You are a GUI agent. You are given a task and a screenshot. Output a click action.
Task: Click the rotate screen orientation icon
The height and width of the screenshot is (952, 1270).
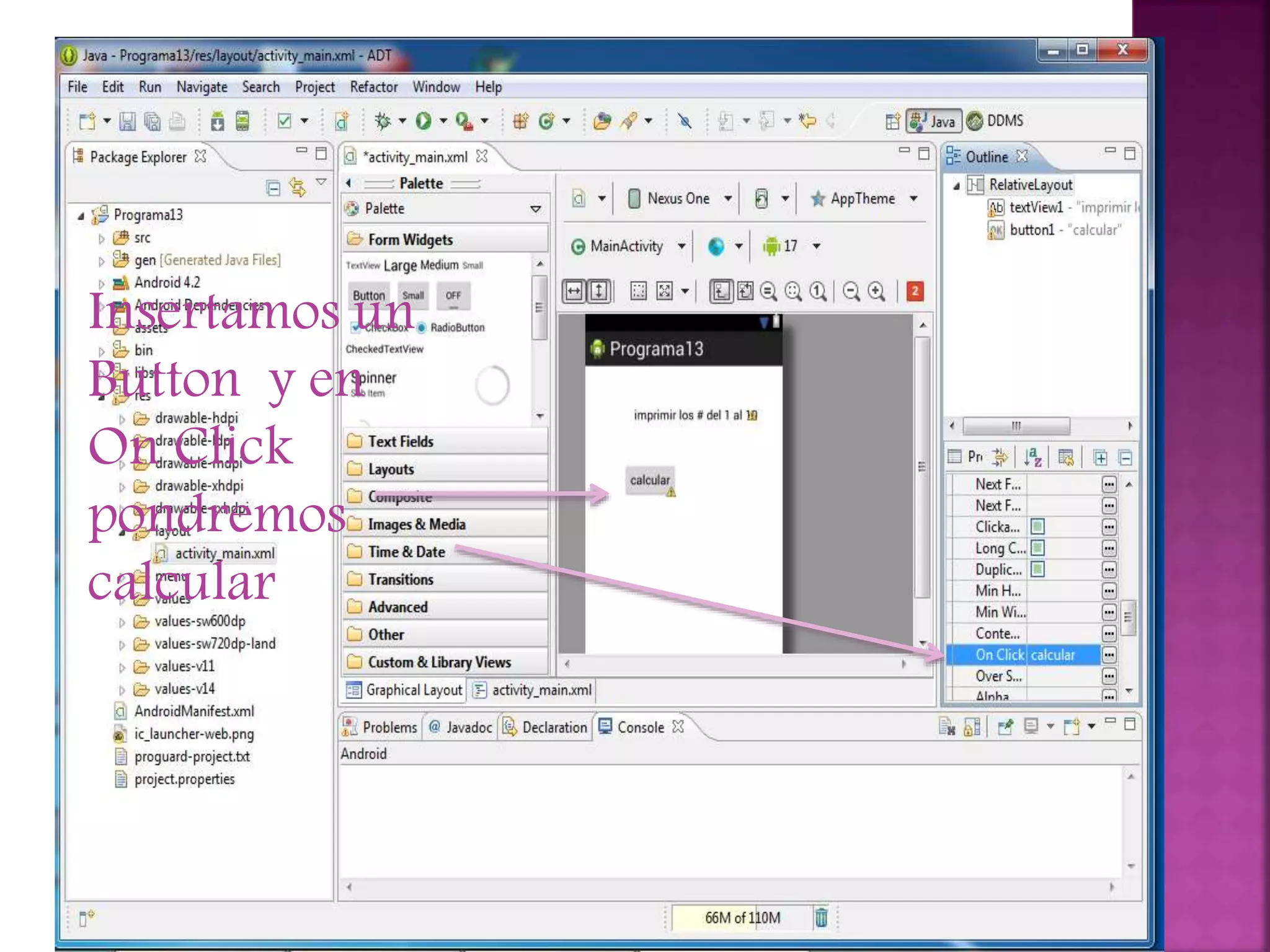click(x=762, y=199)
